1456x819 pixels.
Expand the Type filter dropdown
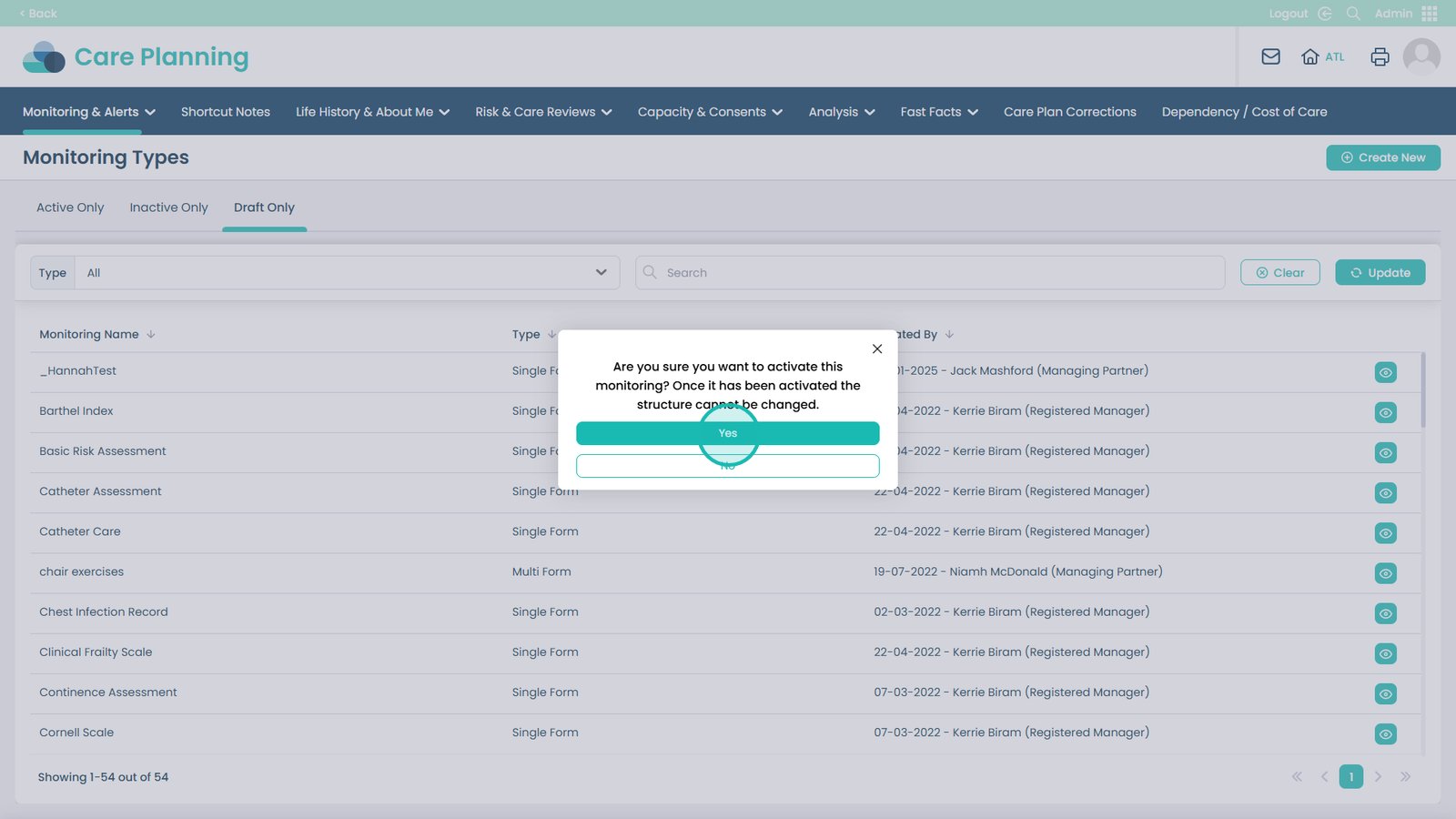click(x=346, y=273)
